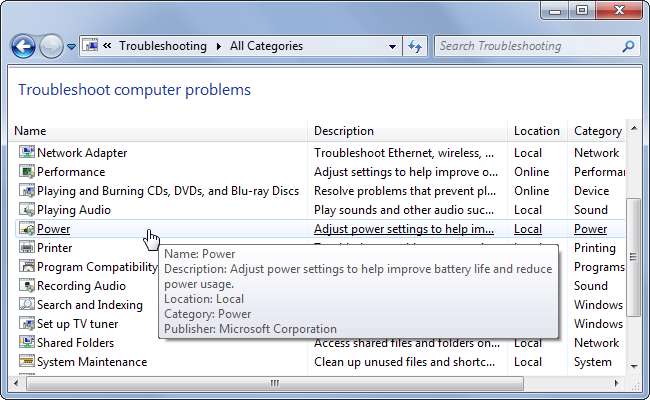Click the Refresh button beside address bar
The height and width of the screenshot is (400, 650).
pyautogui.click(x=415, y=46)
